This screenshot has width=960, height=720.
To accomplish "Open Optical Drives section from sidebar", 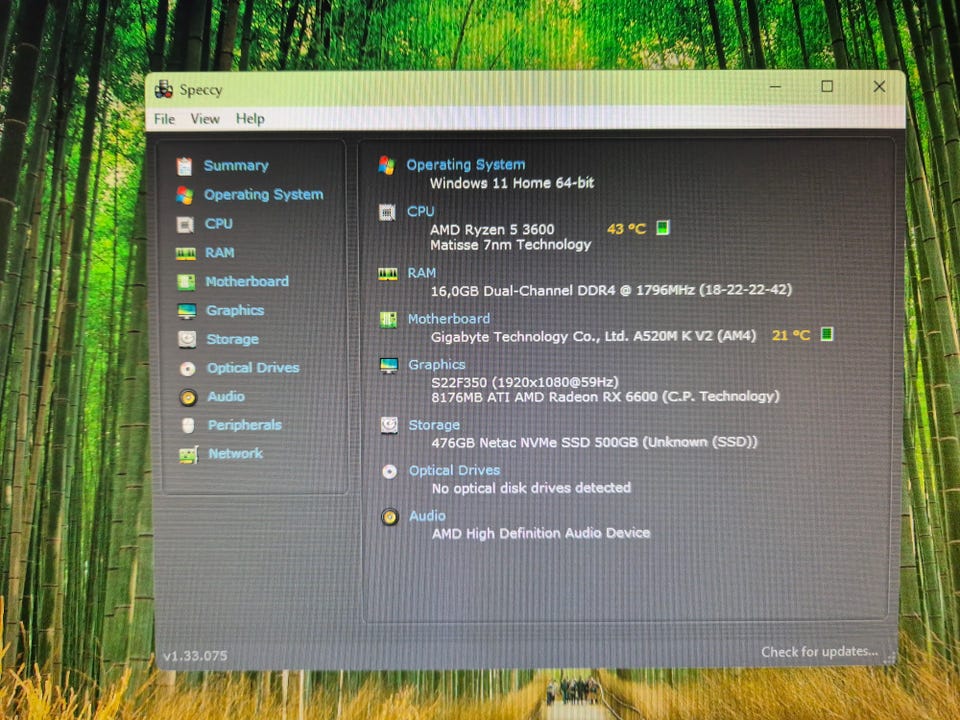I will (x=253, y=367).
